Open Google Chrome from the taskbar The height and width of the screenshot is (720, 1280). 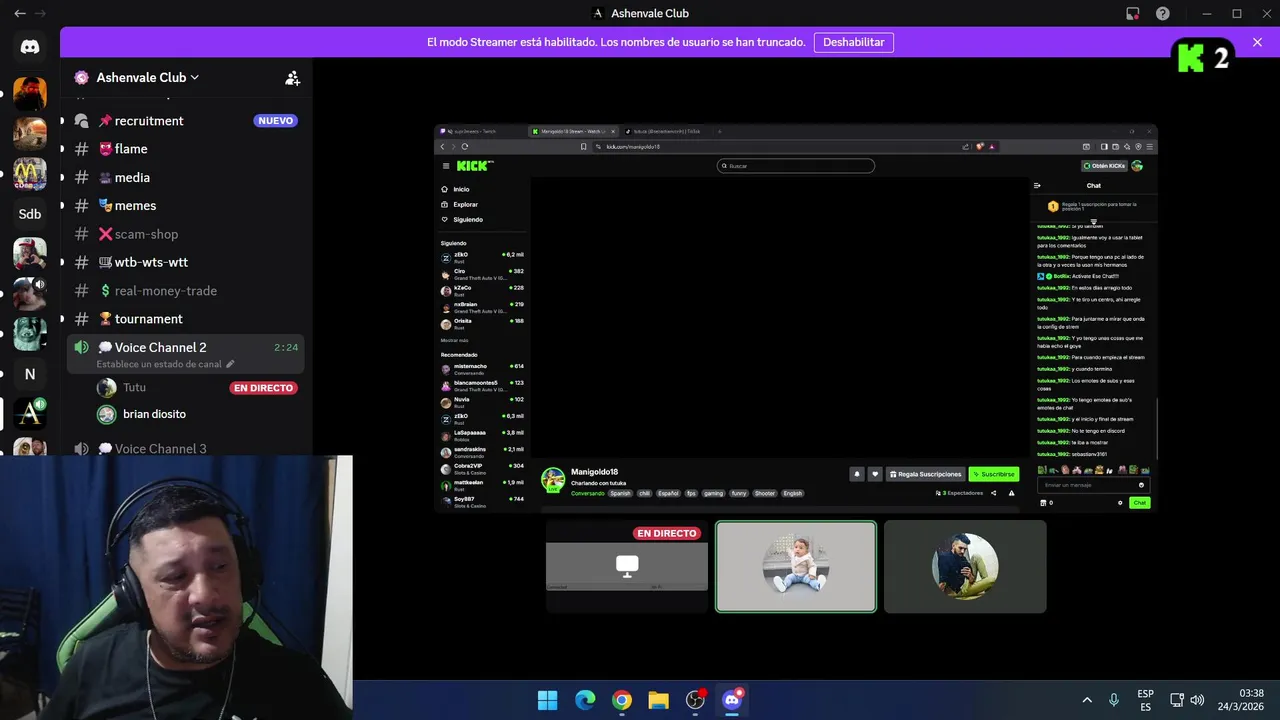tap(622, 700)
